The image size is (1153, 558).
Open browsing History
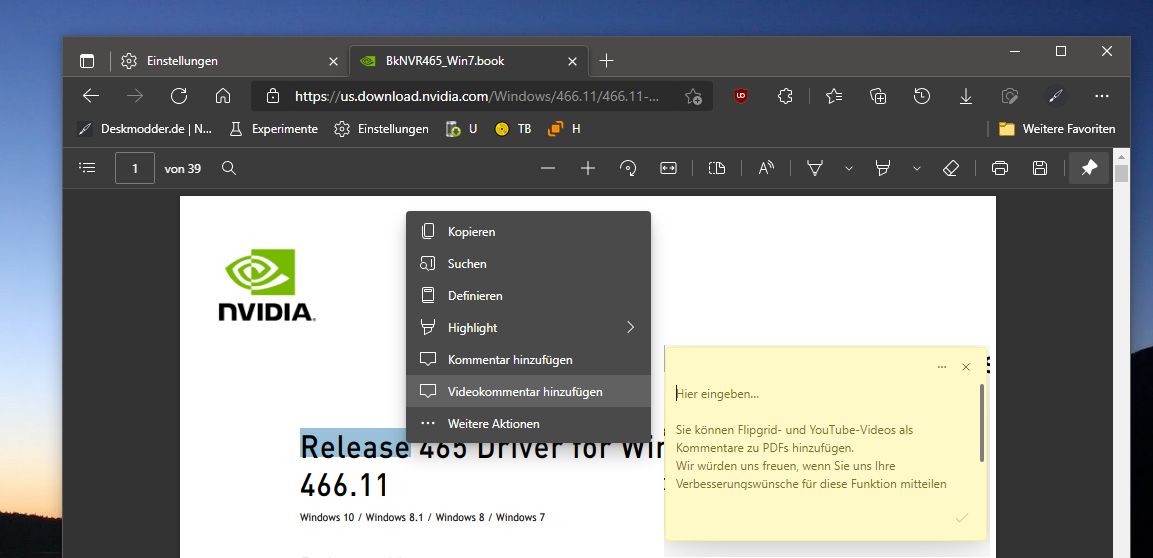922,96
